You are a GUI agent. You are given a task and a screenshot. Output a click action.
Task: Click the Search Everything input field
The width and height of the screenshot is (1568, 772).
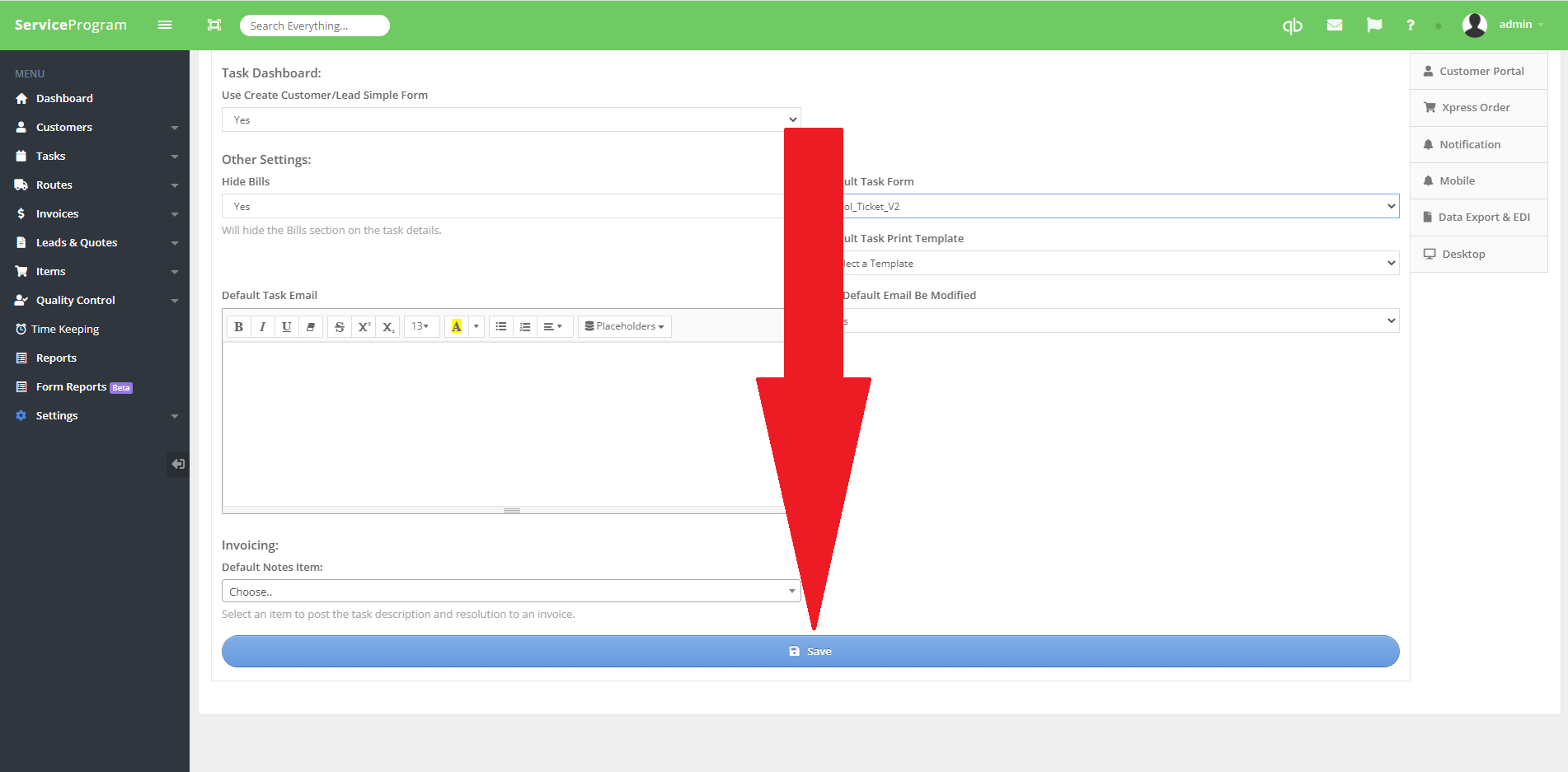[x=314, y=26]
